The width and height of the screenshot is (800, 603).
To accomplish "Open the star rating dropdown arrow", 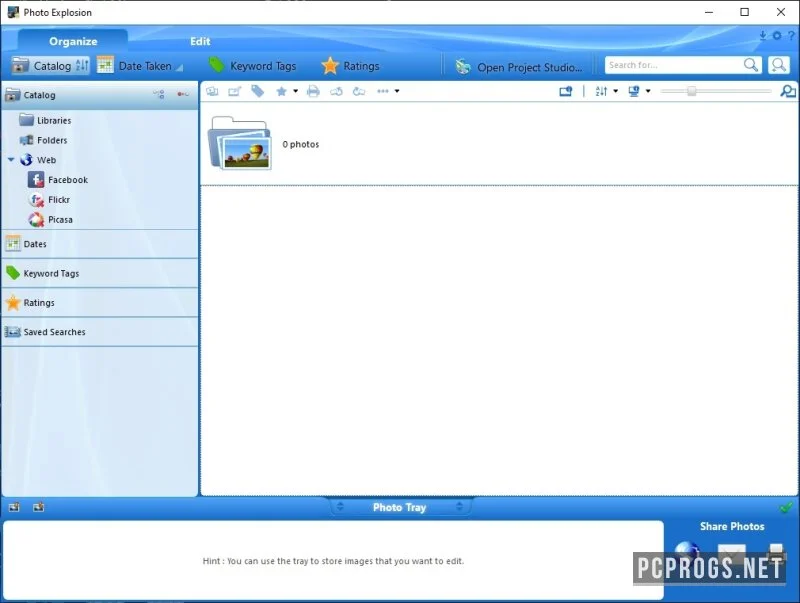I will [x=295, y=91].
